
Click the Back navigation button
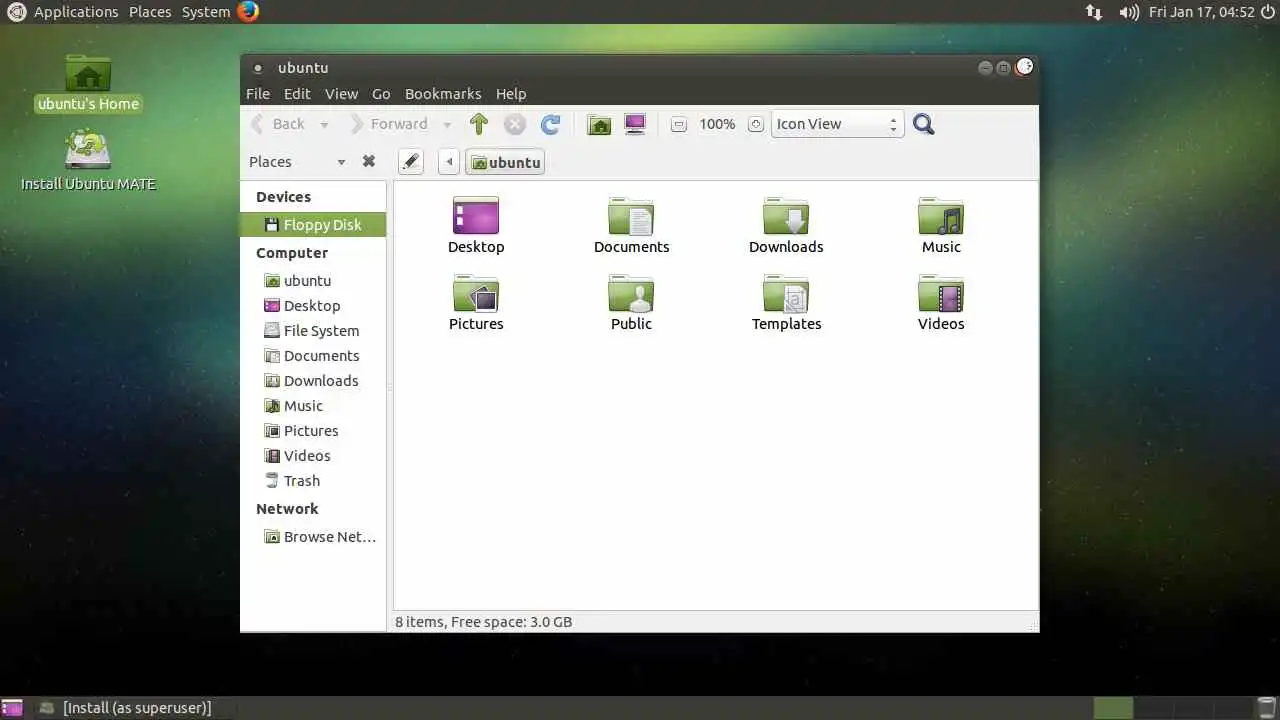click(x=278, y=124)
